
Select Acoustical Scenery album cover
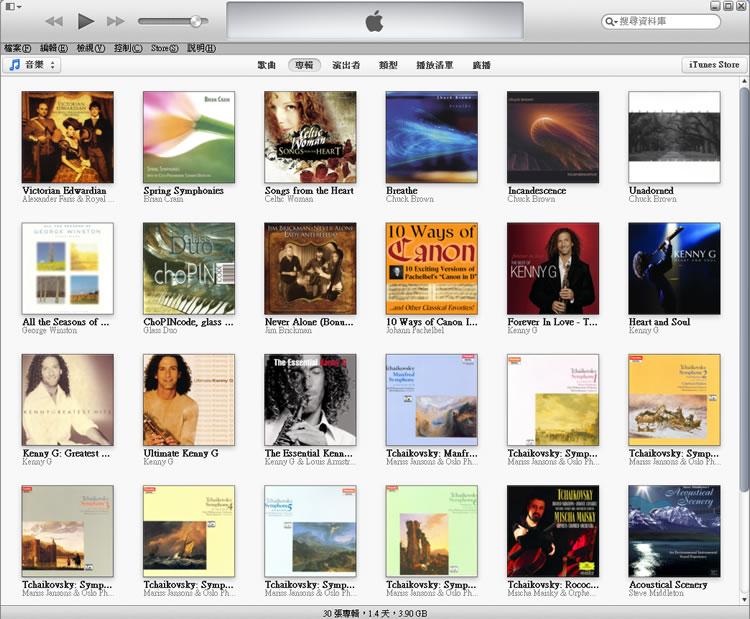(674, 531)
